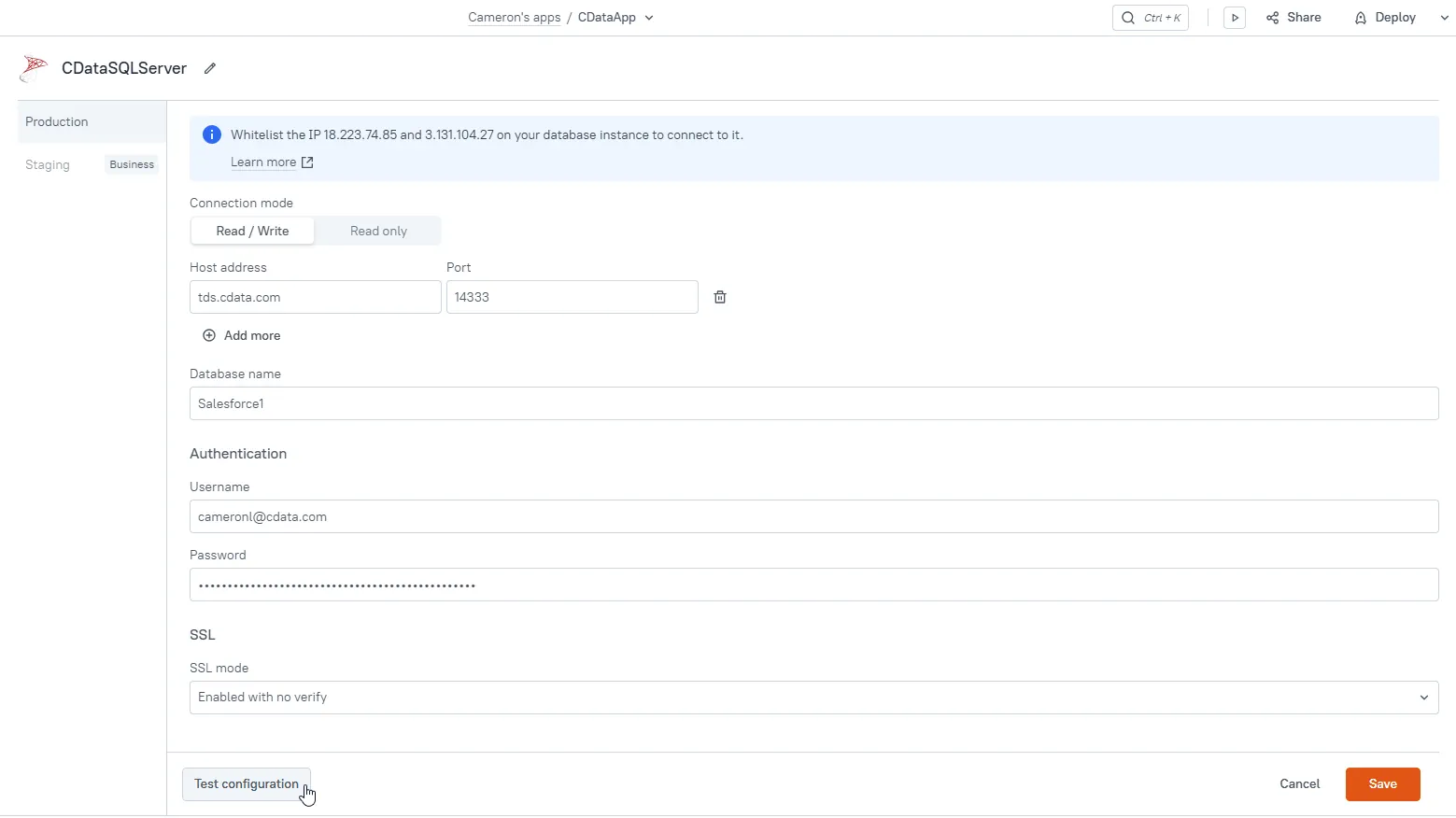
Task: Switch to the Production environment tab
Action: (57, 121)
